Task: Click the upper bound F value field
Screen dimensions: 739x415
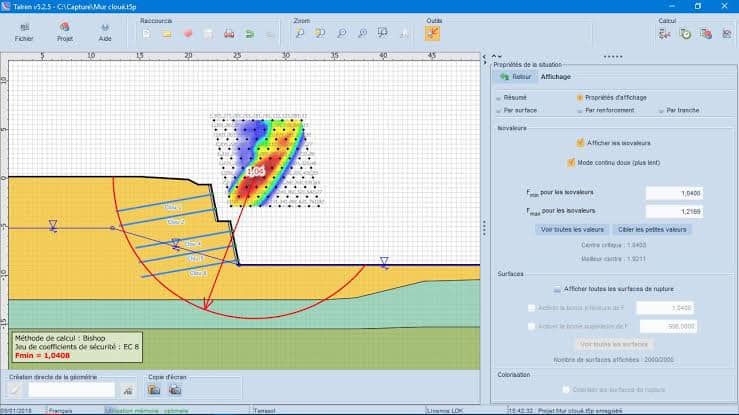Action: click(x=668, y=326)
